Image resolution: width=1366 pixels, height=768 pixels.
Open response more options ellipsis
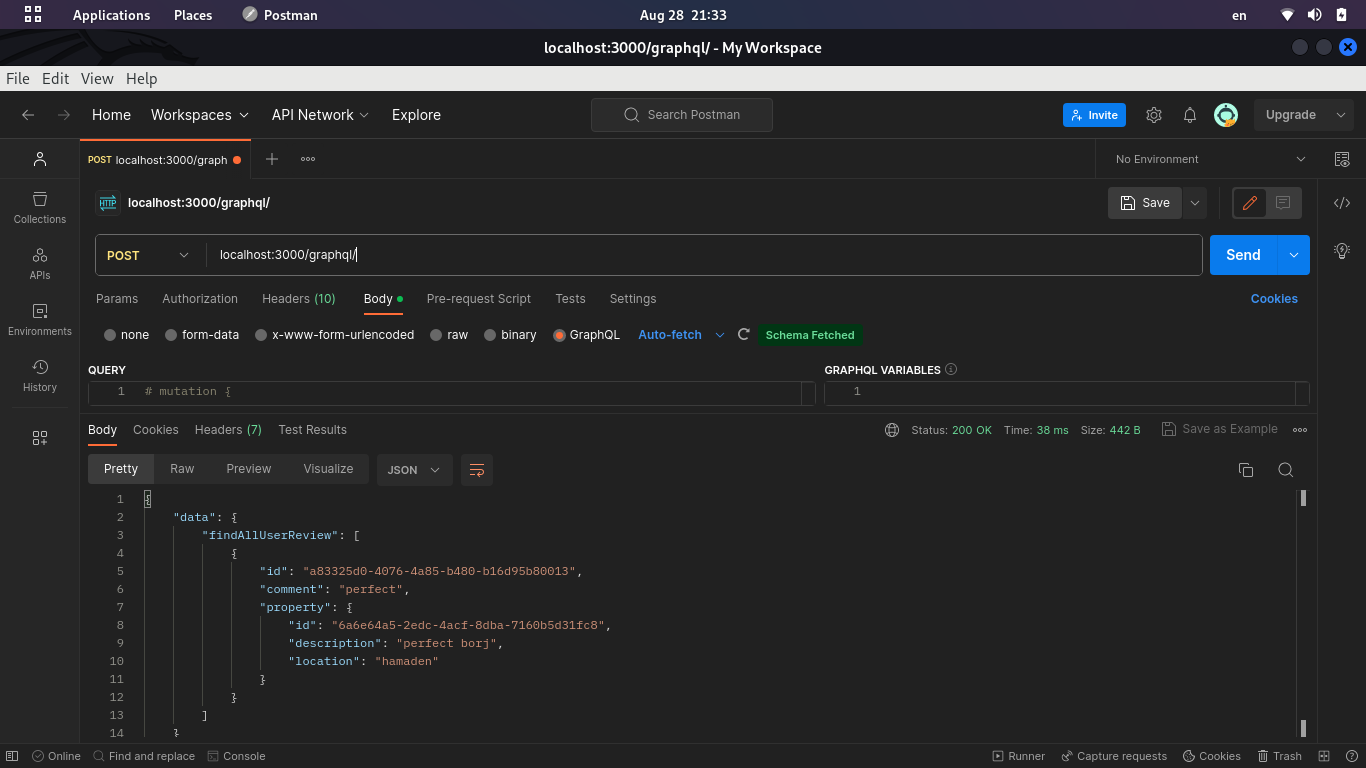1300,430
